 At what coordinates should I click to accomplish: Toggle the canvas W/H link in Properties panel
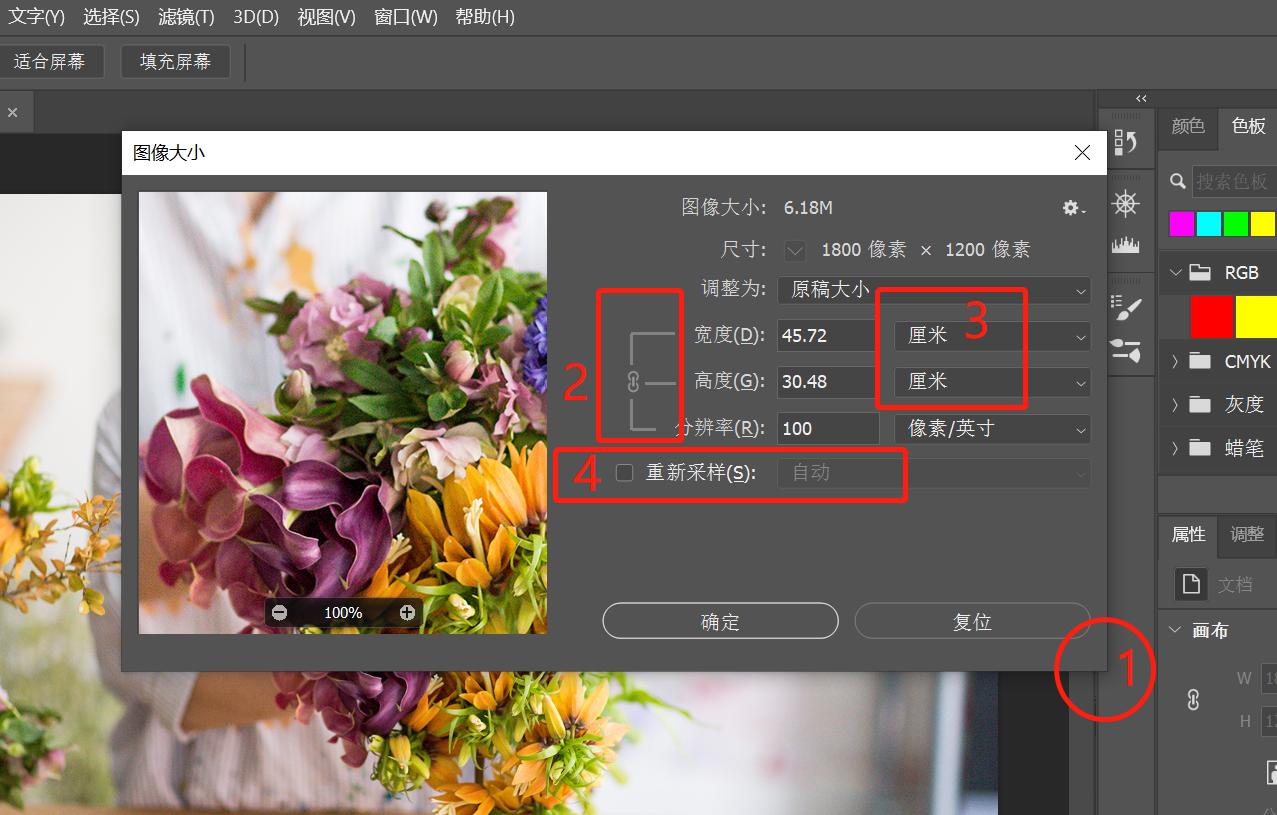1193,699
